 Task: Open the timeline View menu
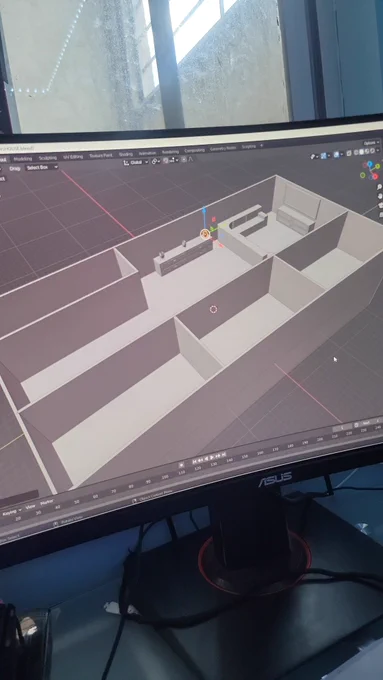tap(30, 507)
